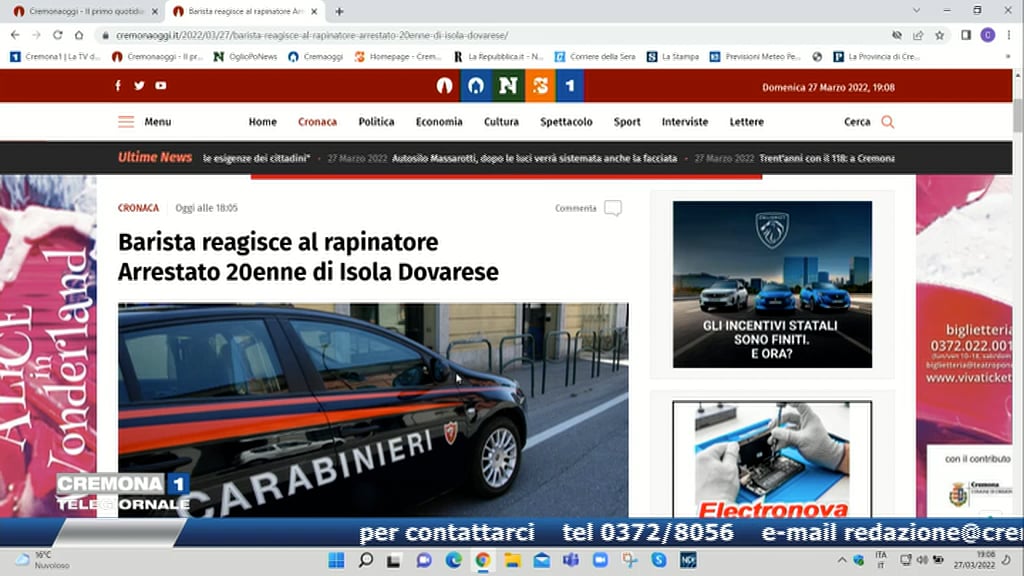Click the CRONACA category label above headline

click(138, 208)
